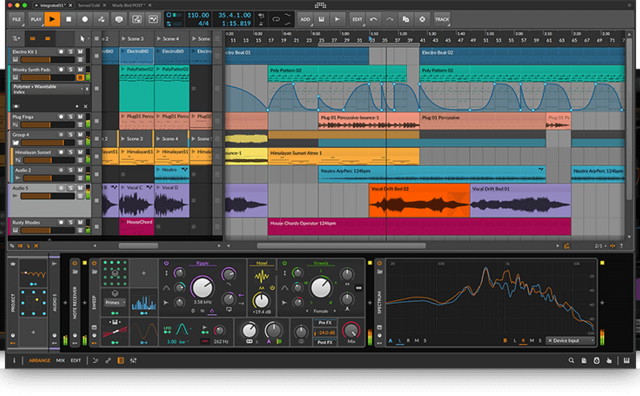Switch to the ARRANGE view
The width and height of the screenshot is (640, 396).
coord(39,360)
